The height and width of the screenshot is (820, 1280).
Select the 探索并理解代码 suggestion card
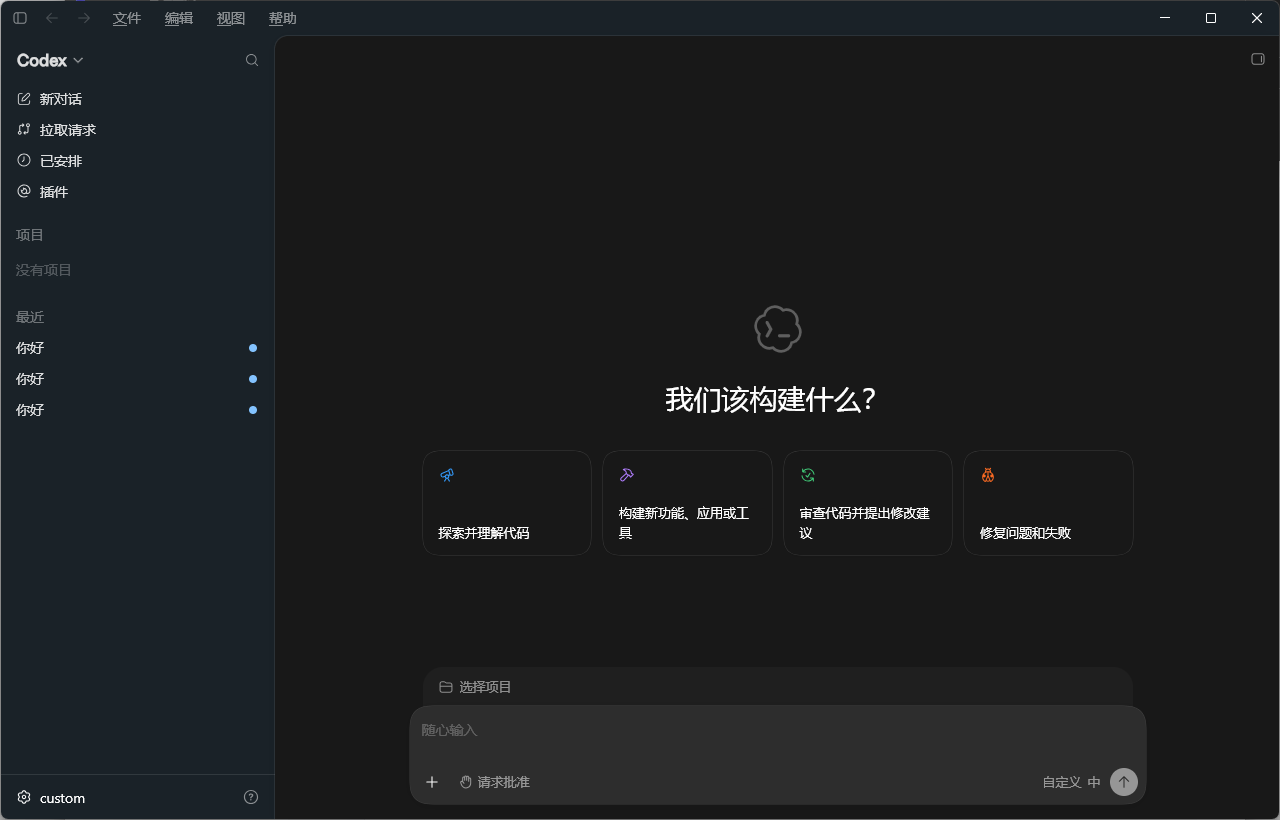pyautogui.click(x=507, y=503)
